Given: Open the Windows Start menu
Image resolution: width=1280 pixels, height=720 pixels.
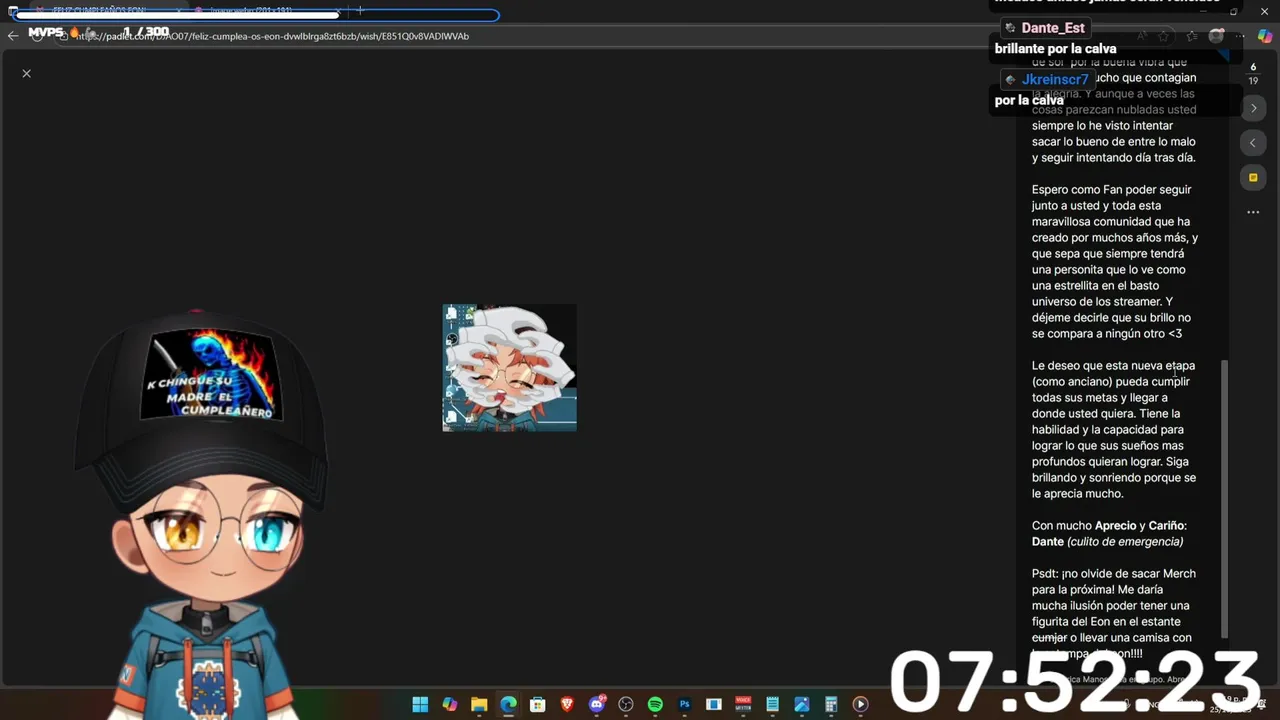Looking at the screenshot, I should tap(420, 705).
